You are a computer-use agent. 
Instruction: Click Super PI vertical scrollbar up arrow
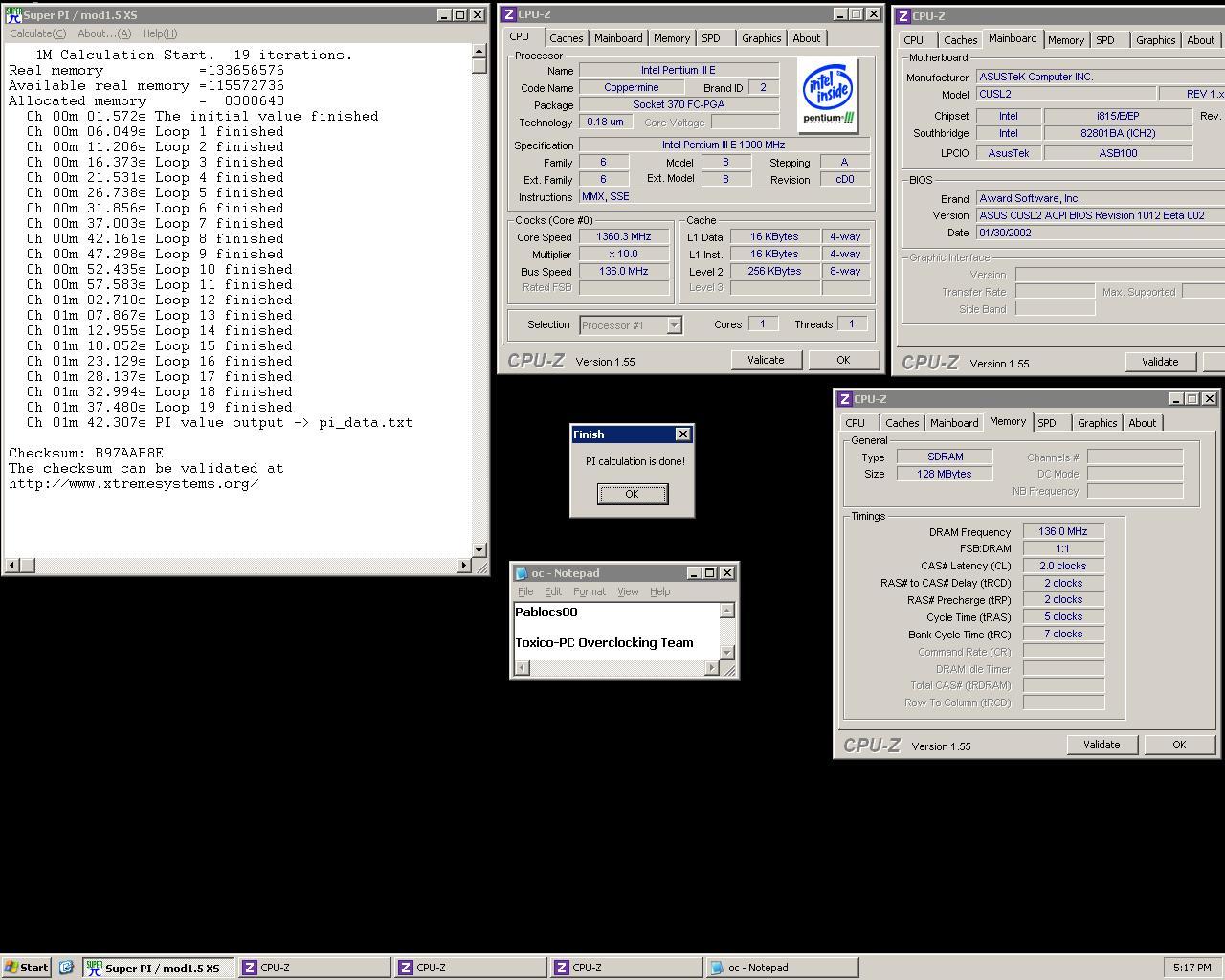tap(479, 52)
